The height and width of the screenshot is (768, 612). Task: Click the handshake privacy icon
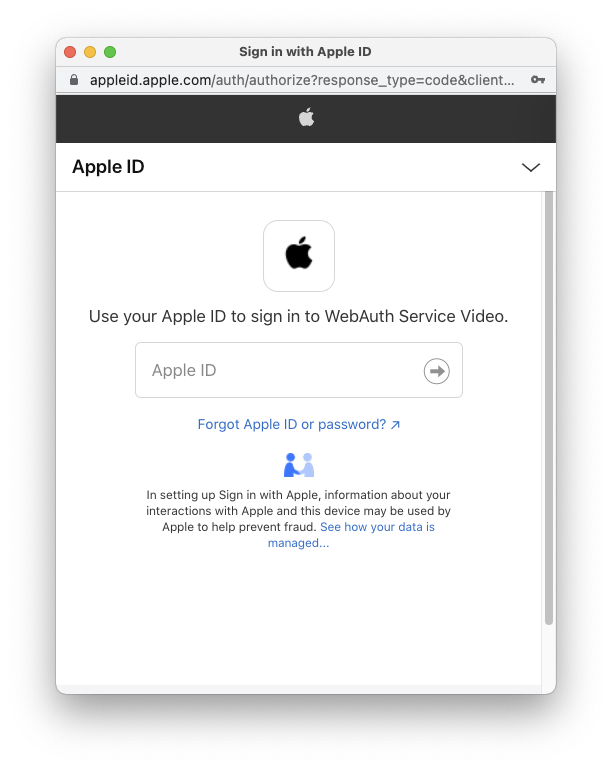click(299, 465)
